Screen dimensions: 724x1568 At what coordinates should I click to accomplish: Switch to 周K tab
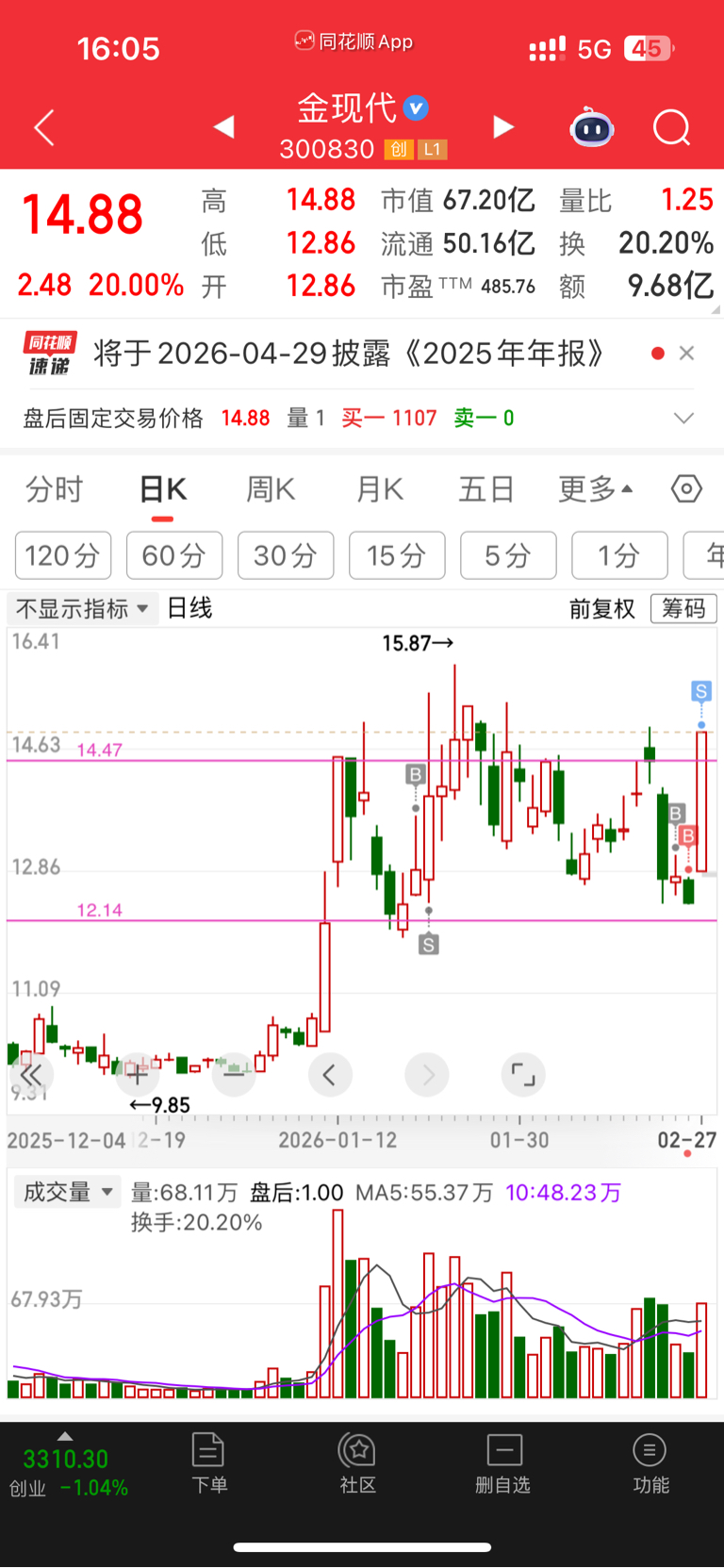pyautogui.click(x=271, y=489)
